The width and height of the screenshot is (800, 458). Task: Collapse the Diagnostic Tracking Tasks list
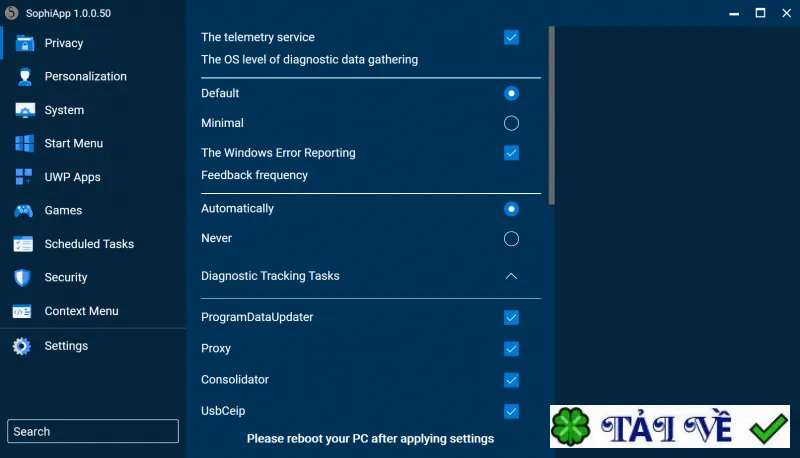pos(511,276)
